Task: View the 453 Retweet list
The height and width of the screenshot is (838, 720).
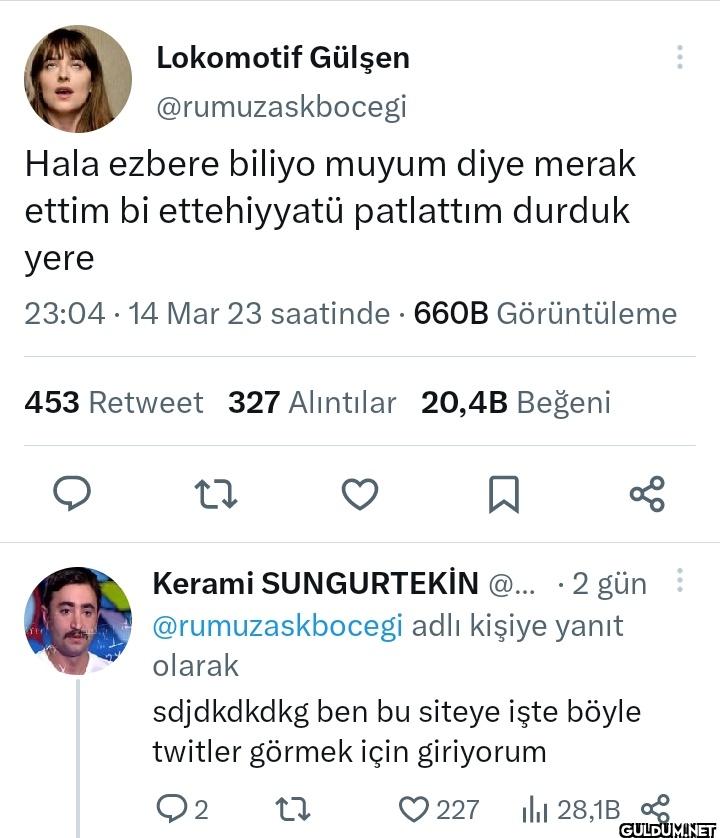Action: point(113,402)
